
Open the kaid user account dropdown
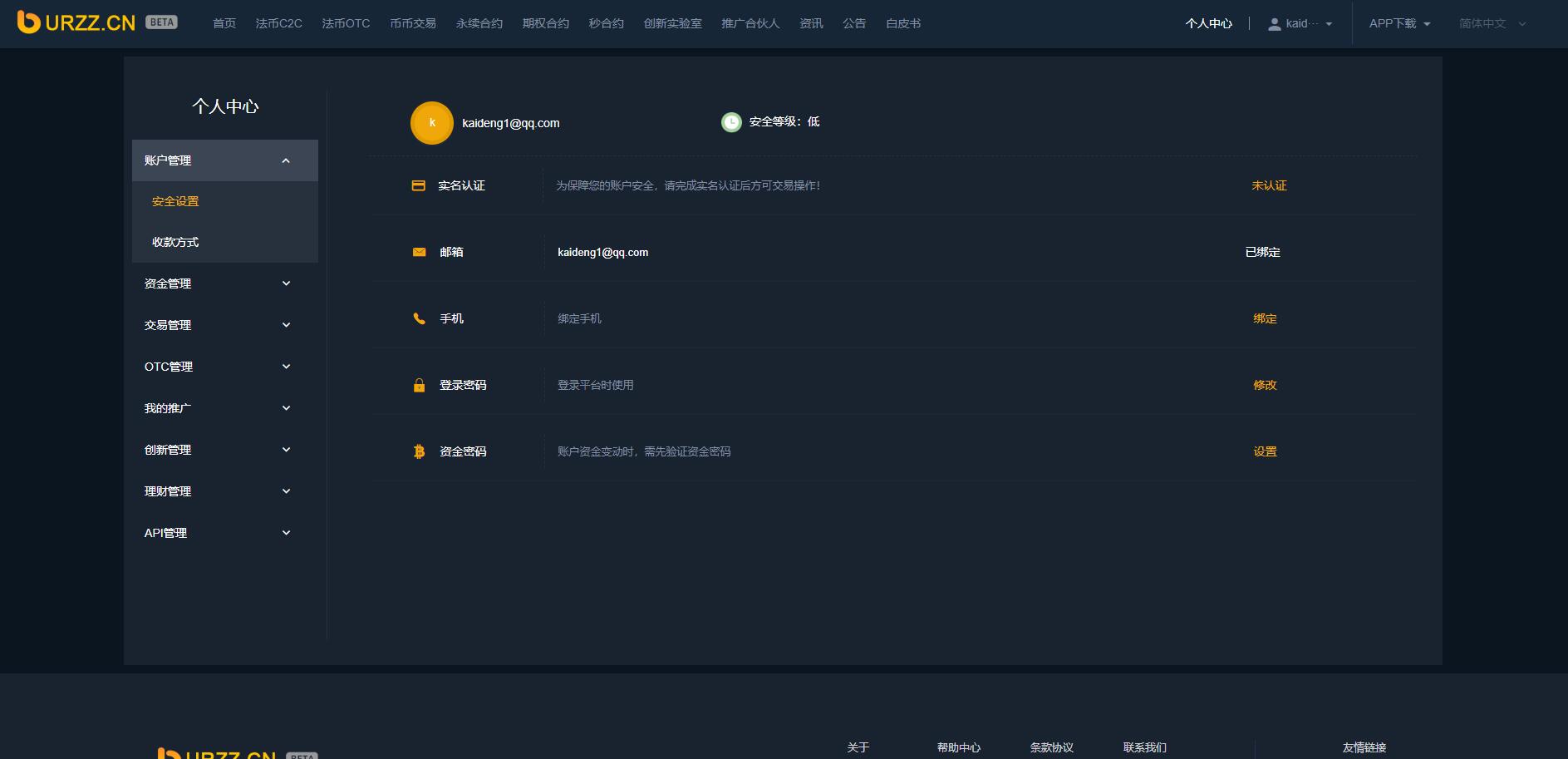click(x=1300, y=23)
